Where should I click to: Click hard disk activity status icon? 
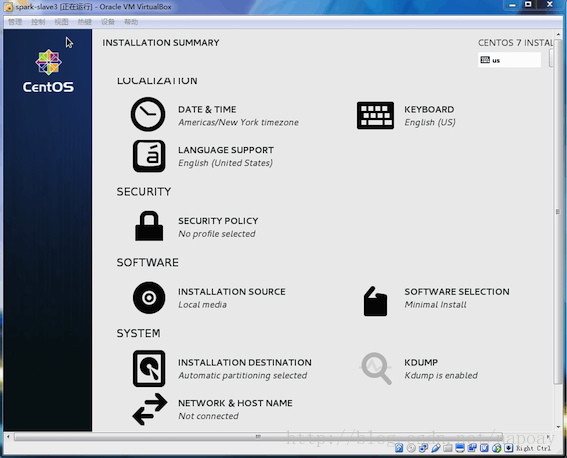click(399, 448)
